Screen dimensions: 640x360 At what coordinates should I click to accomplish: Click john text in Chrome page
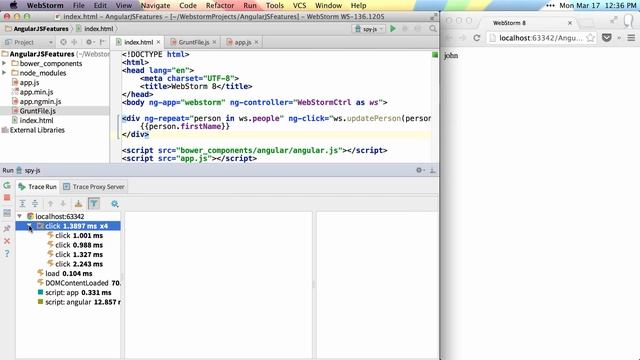pyautogui.click(x=451, y=56)
